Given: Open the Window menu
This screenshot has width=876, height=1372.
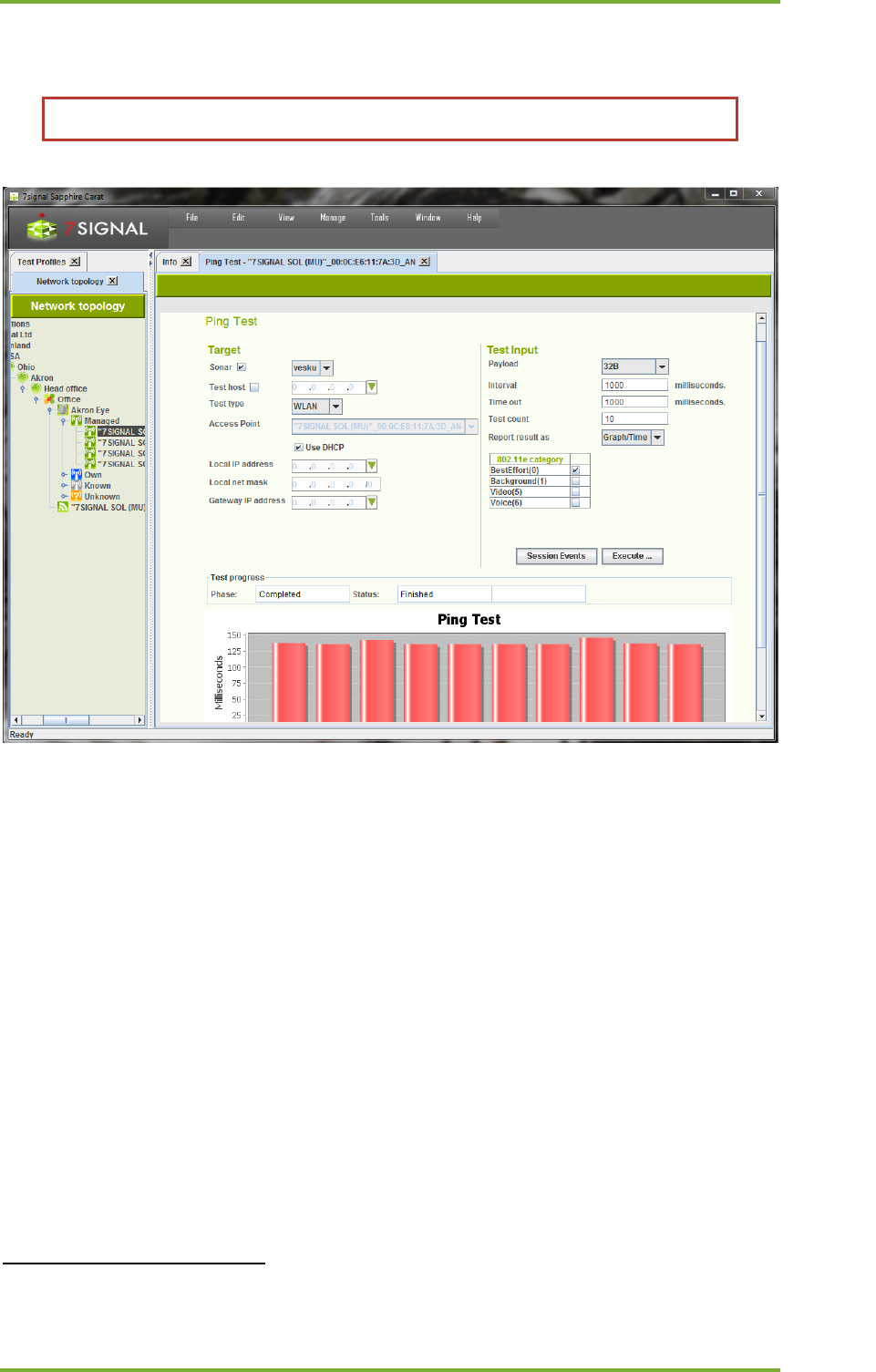Looking at the screenshot, I should tap(428, 218).
